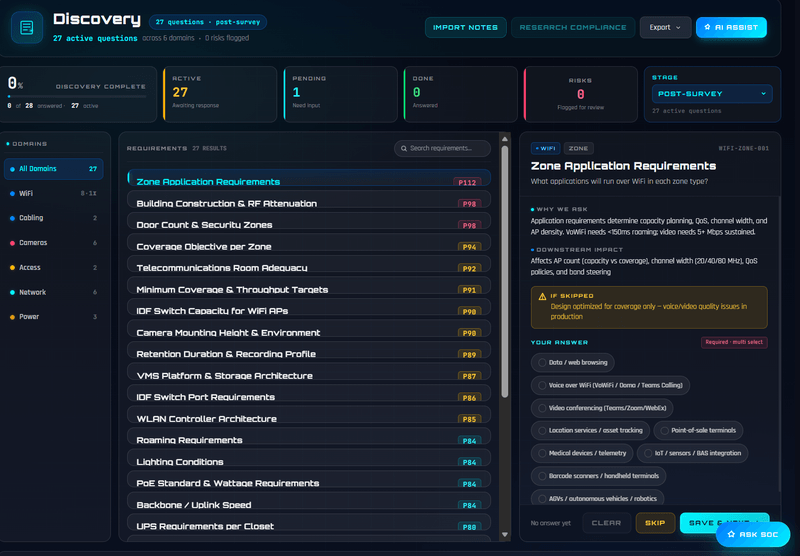
Task: Filter by WiFi domain
Action: click(x=54, y=193)
